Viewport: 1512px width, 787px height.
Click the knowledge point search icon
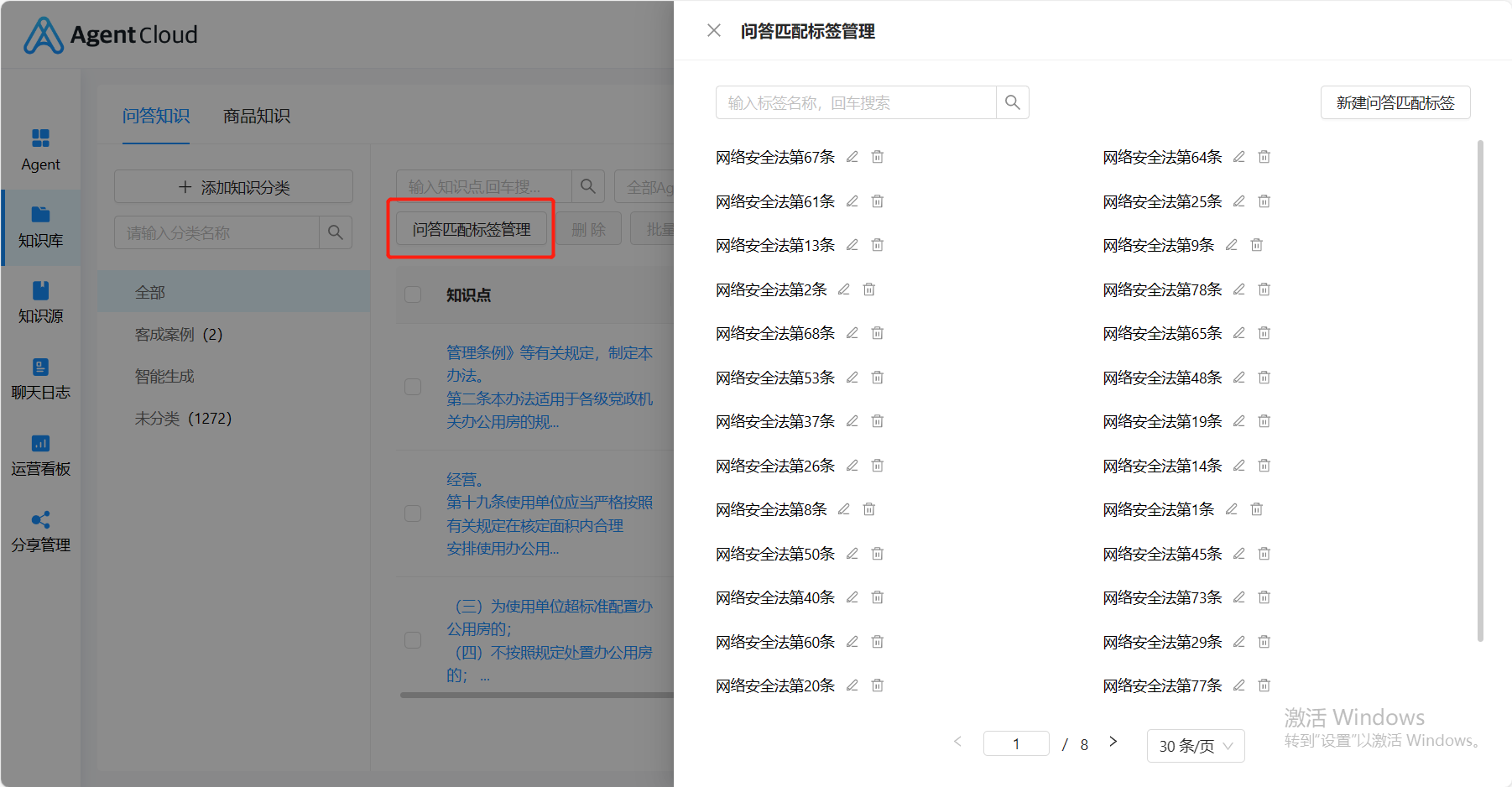pyautogui.click(x=588, y=186)
